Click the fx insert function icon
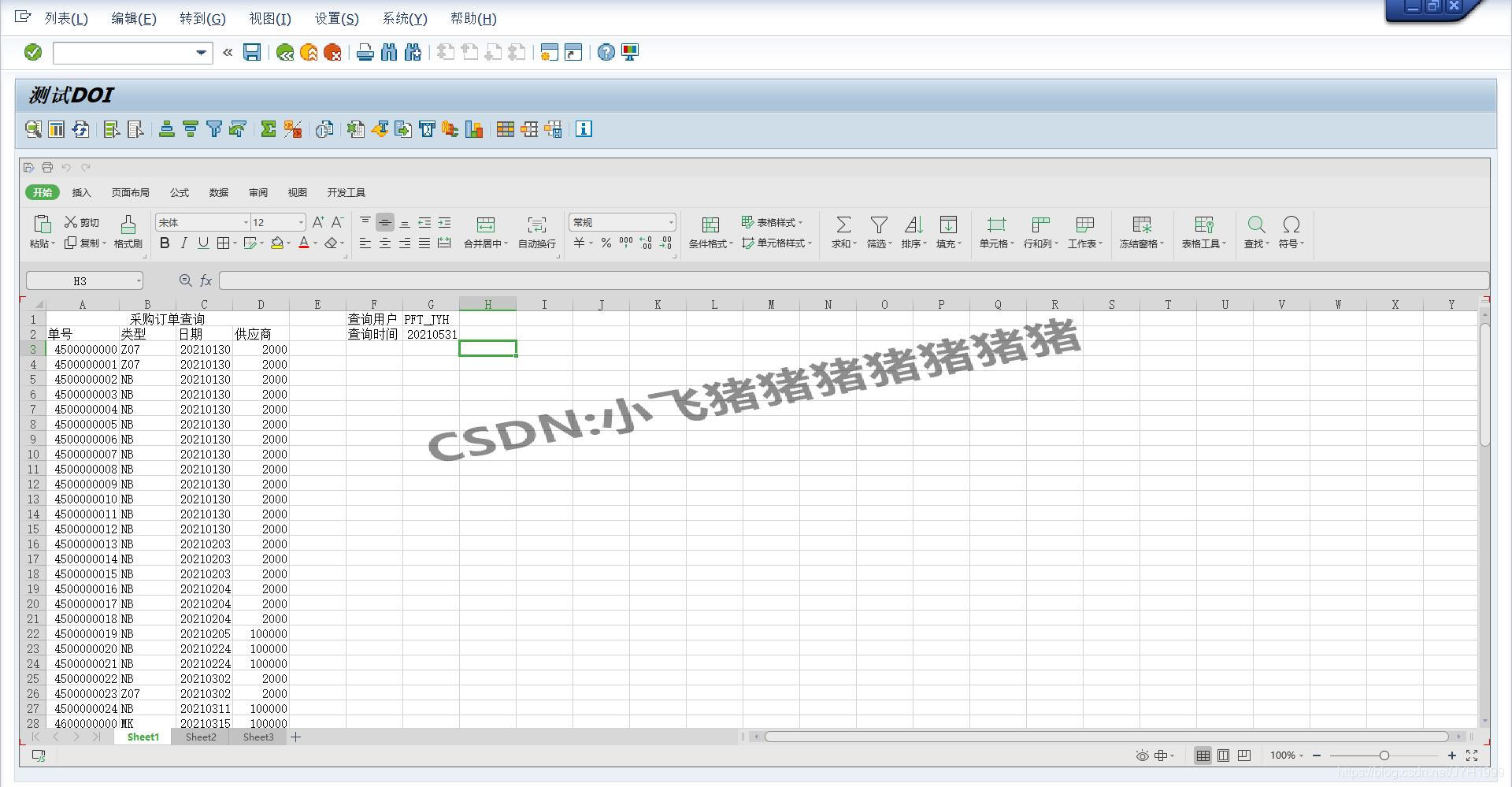Viewport: 1512px width, 787px height. tap(206, 280)
